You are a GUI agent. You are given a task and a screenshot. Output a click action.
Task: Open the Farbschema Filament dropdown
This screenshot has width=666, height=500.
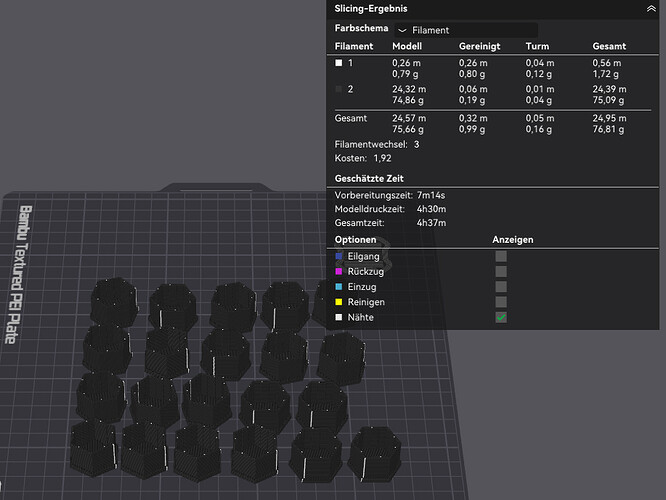pos(466,31)
